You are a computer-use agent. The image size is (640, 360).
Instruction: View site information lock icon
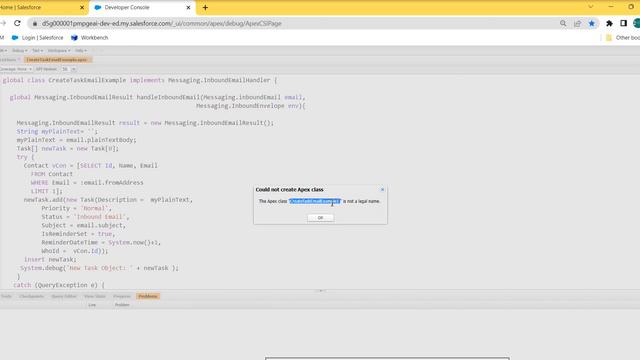point(35,24)
